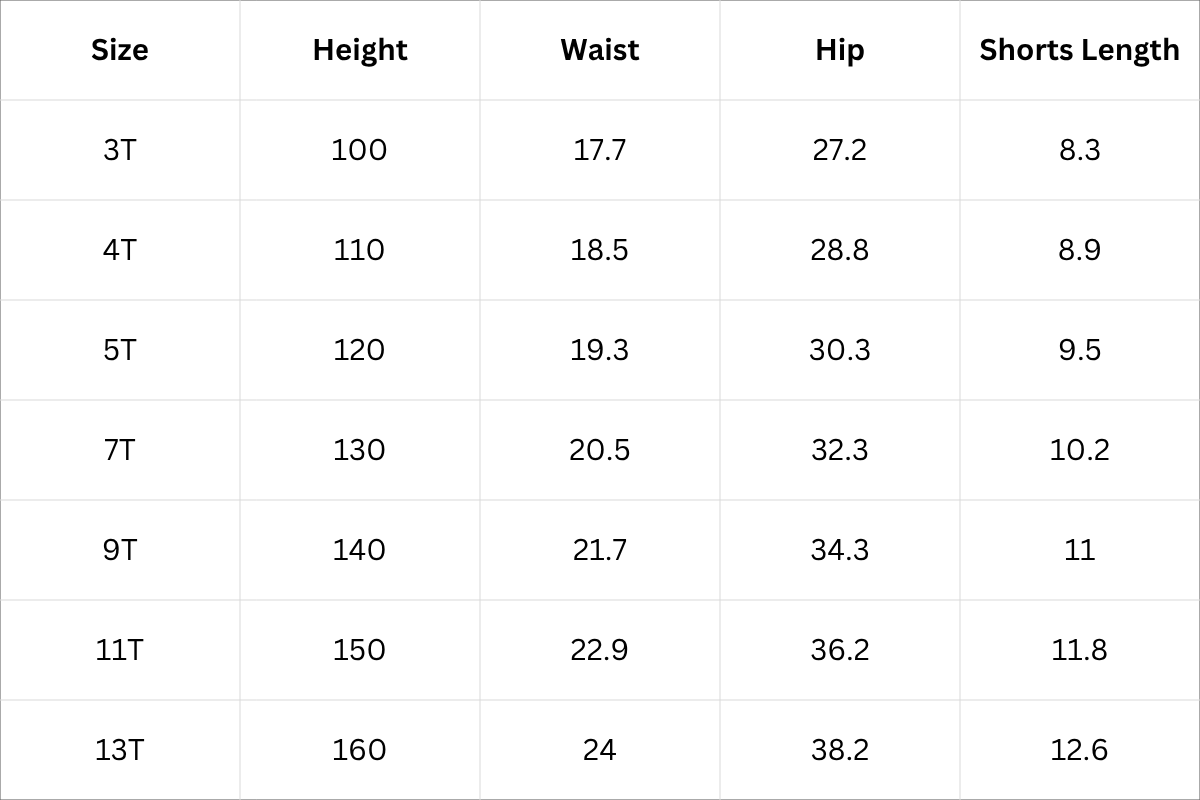Image resolution: width=1200 pixels, height=800 pixels.
Task: Select the 9T size cell
Action: coord(119,550)
